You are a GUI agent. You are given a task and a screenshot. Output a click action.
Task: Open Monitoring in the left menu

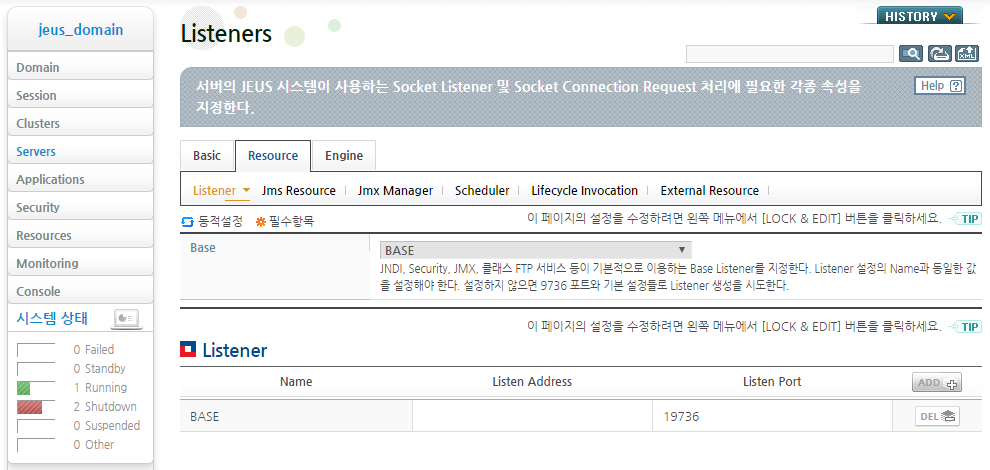[80, 263]
